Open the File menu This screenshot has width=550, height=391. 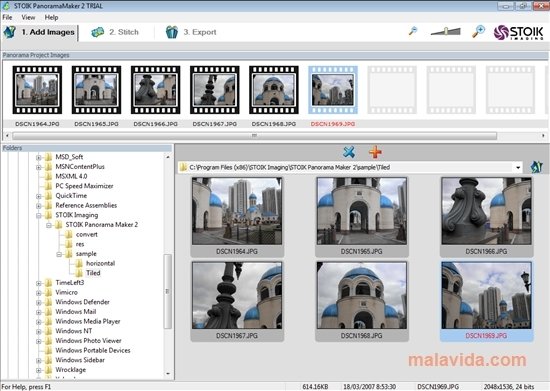tap(7, 17)
